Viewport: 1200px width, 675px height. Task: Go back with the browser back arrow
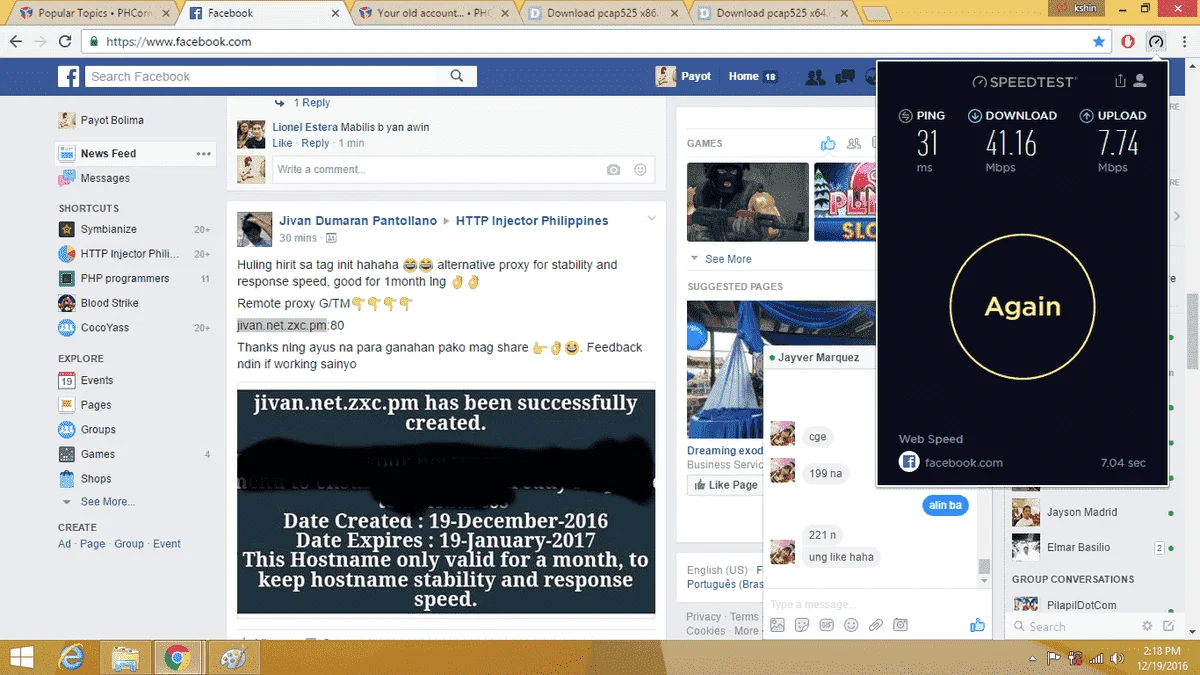tap(15, 42)
